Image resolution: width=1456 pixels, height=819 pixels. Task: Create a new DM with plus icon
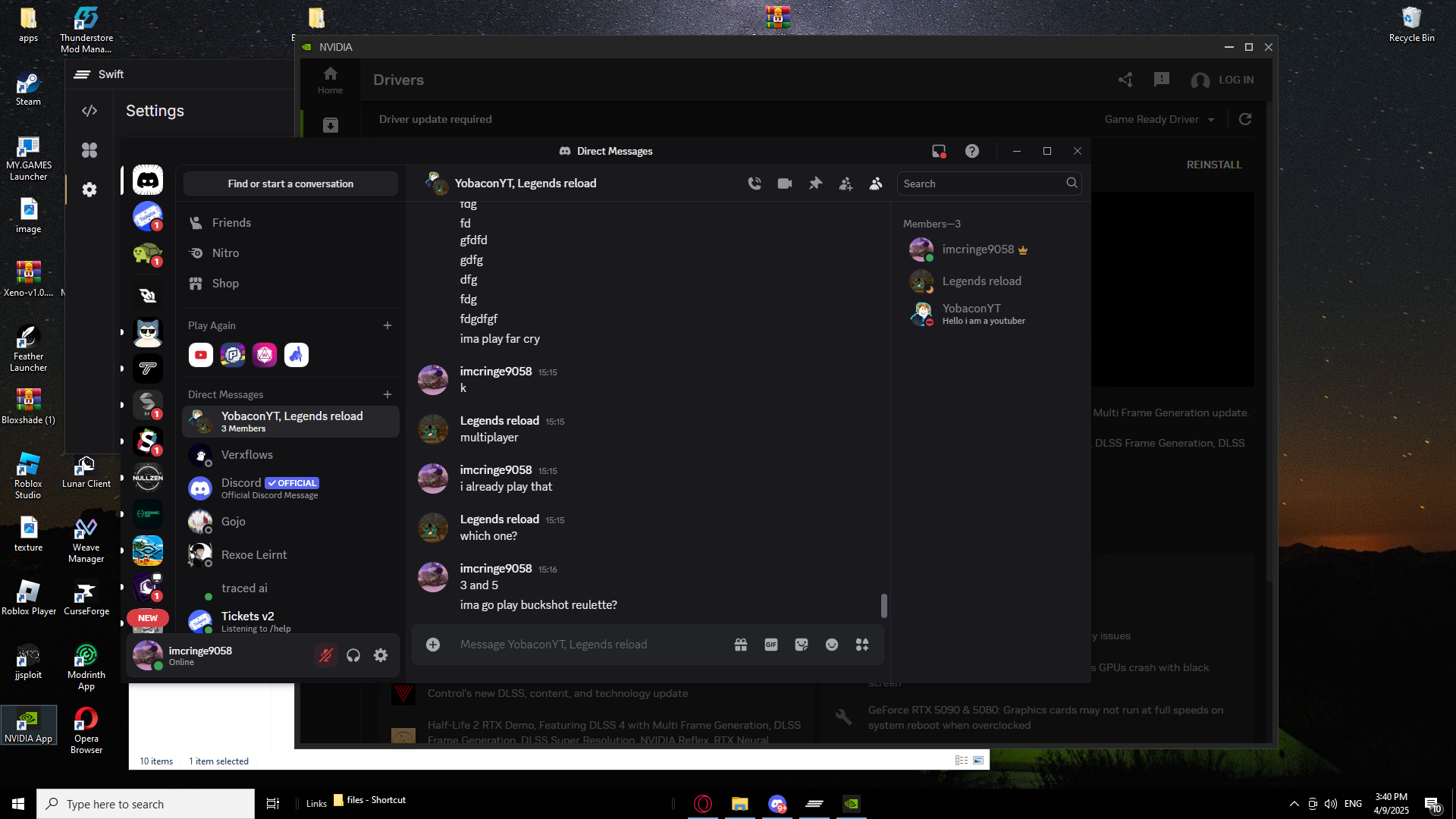388,394
